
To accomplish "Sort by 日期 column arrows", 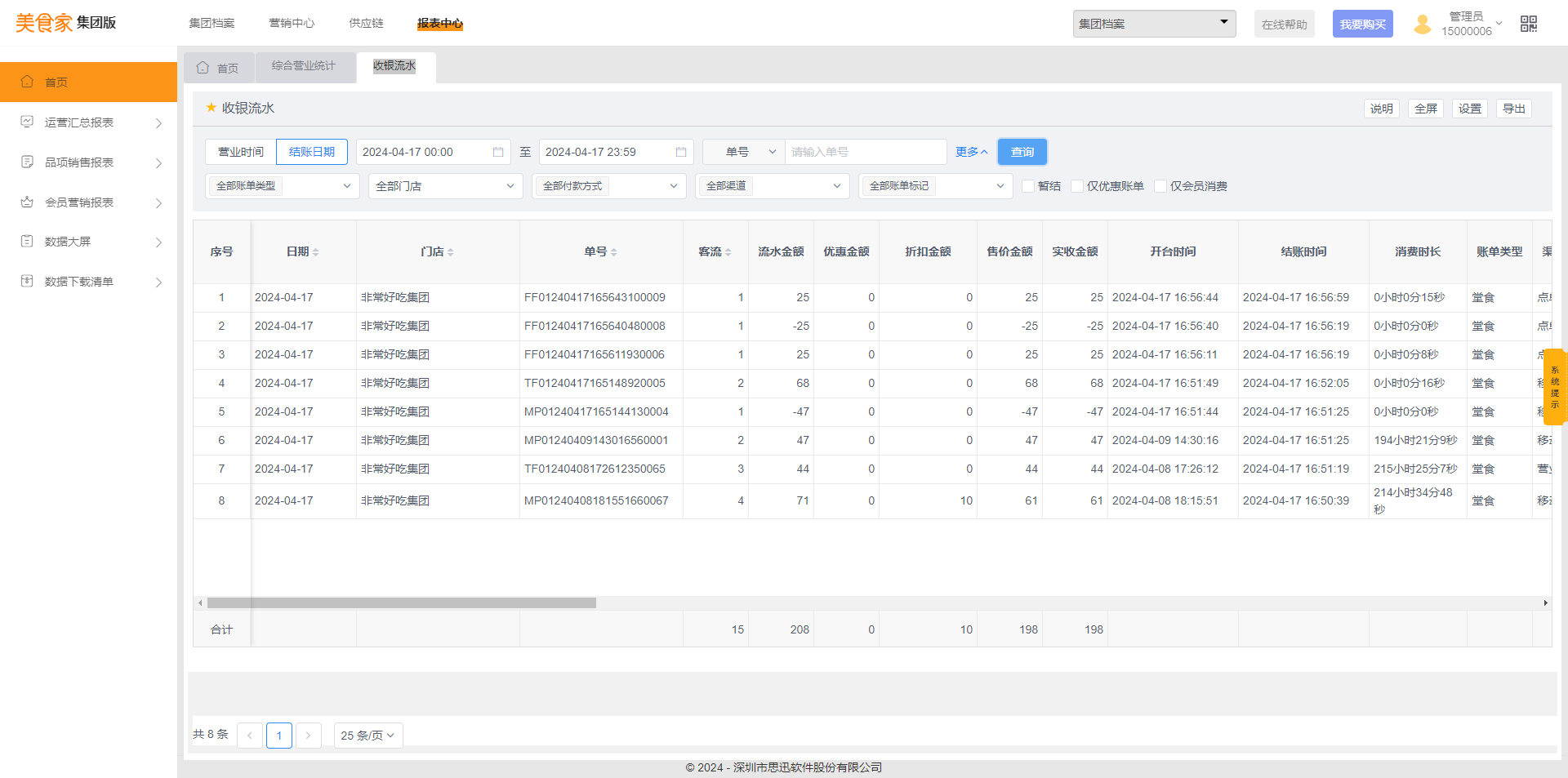I will coord(316,252).
